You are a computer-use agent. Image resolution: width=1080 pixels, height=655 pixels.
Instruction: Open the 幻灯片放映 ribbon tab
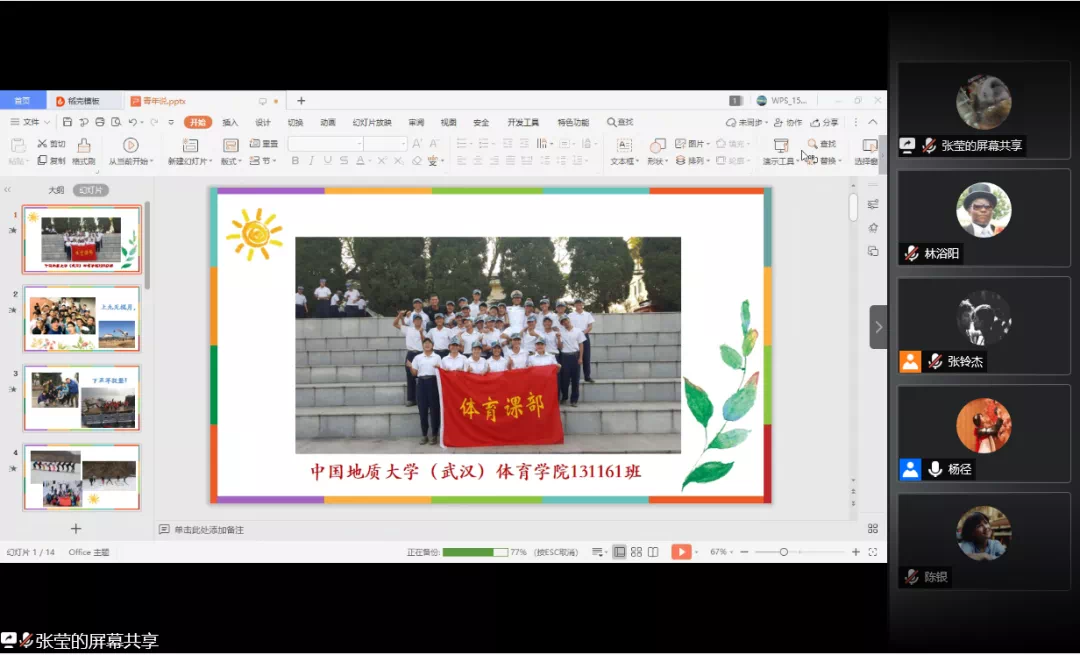[371, 122]
